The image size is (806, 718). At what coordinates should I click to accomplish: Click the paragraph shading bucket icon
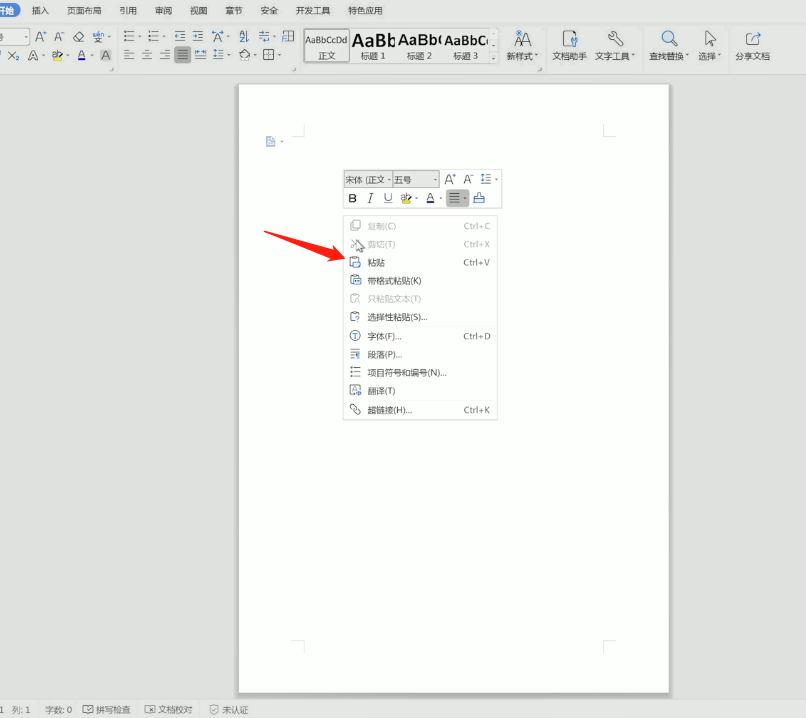coord(245,54)
